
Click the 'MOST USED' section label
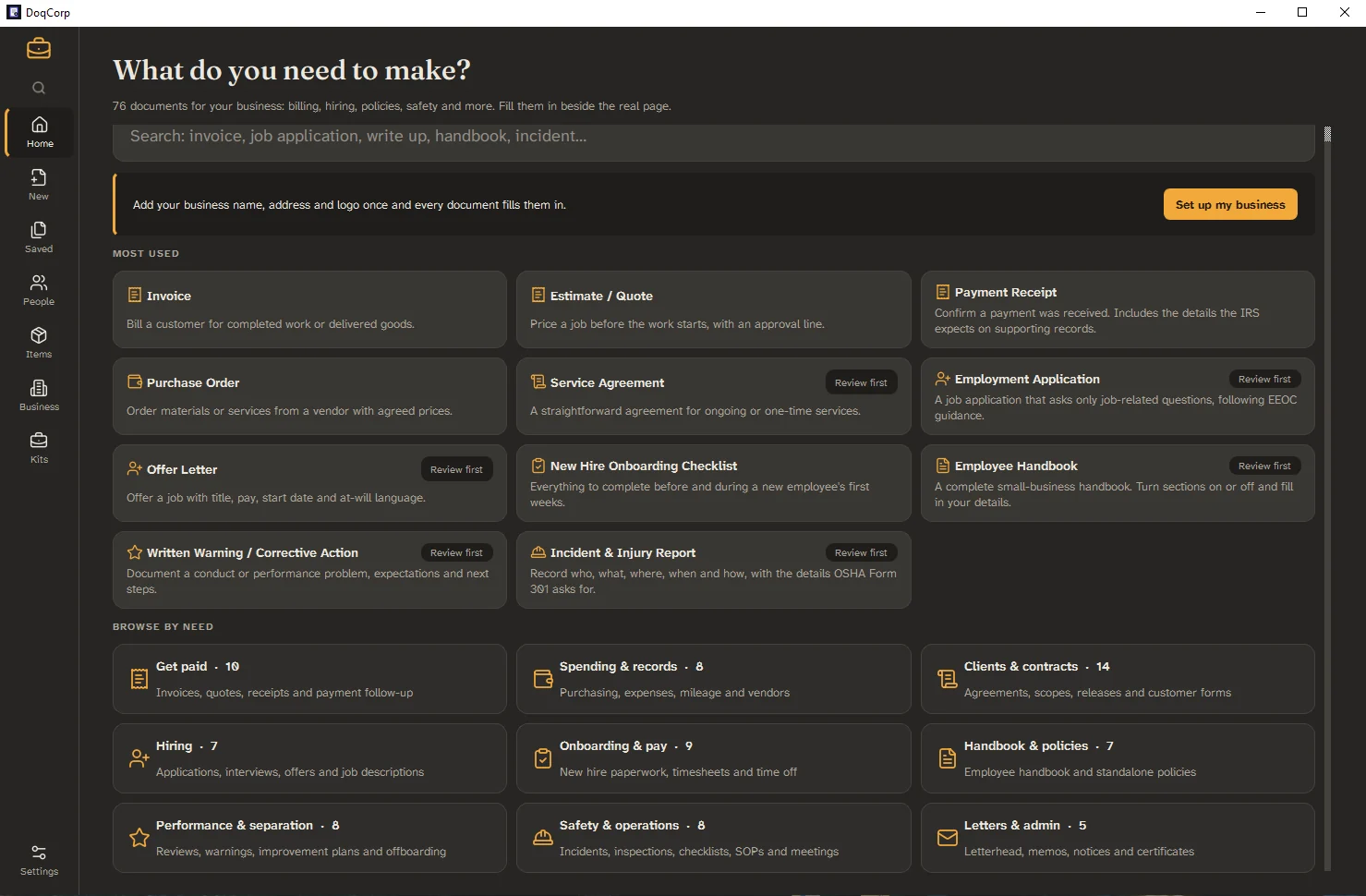pyautogui.click(x=146, y=253)
